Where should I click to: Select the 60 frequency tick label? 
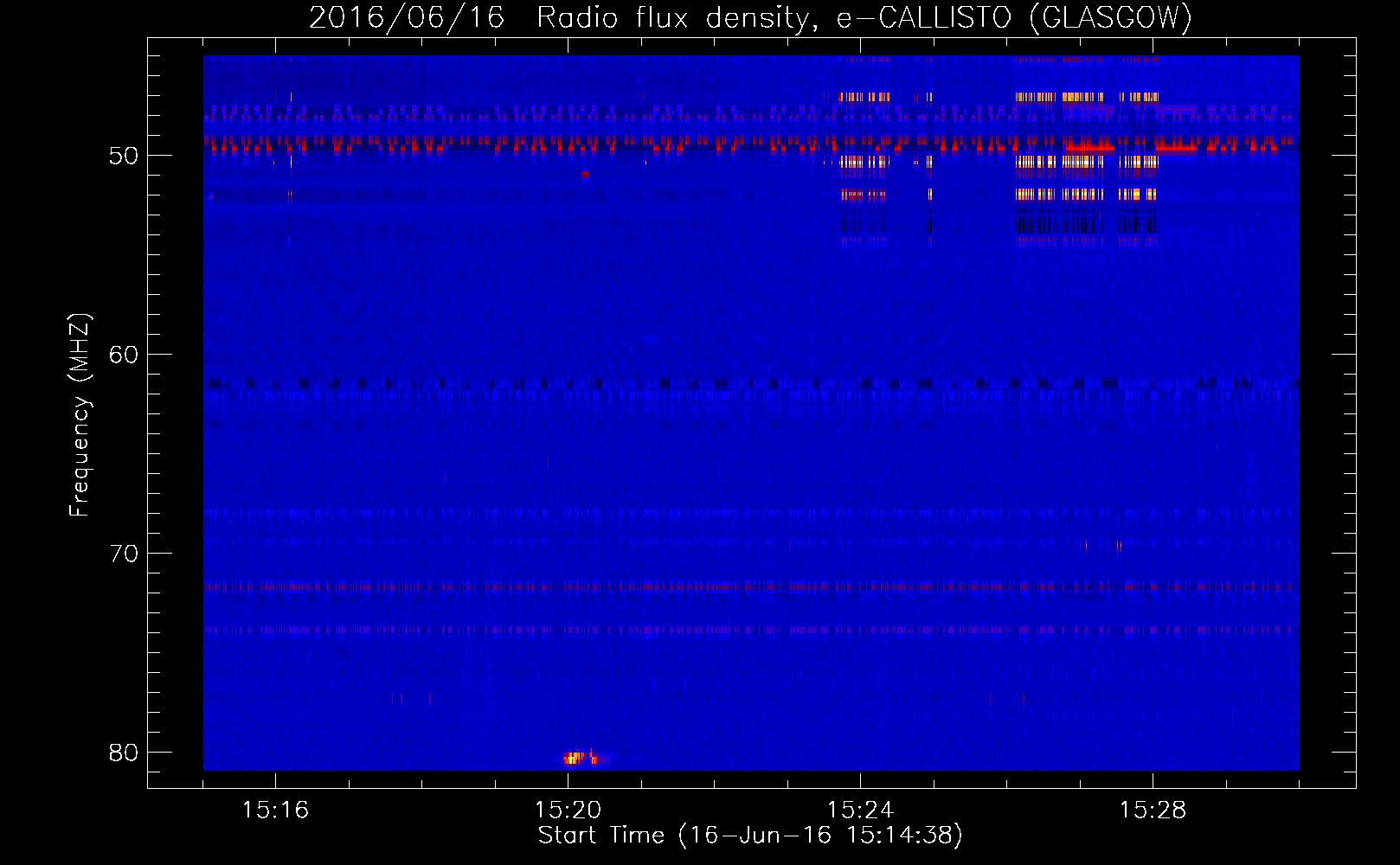(124, 355)
